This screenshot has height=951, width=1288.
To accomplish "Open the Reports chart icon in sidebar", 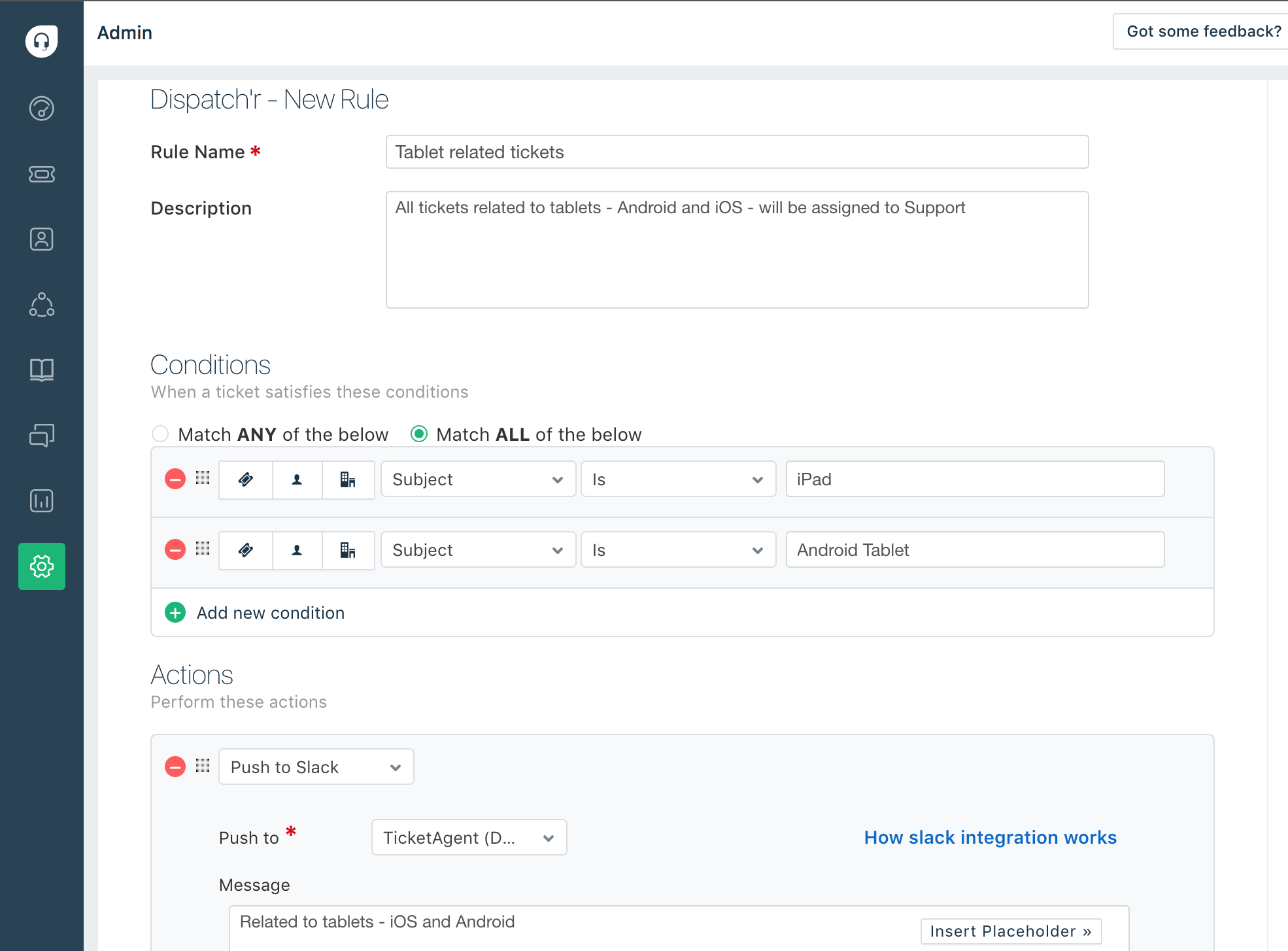I will point(41,501).
